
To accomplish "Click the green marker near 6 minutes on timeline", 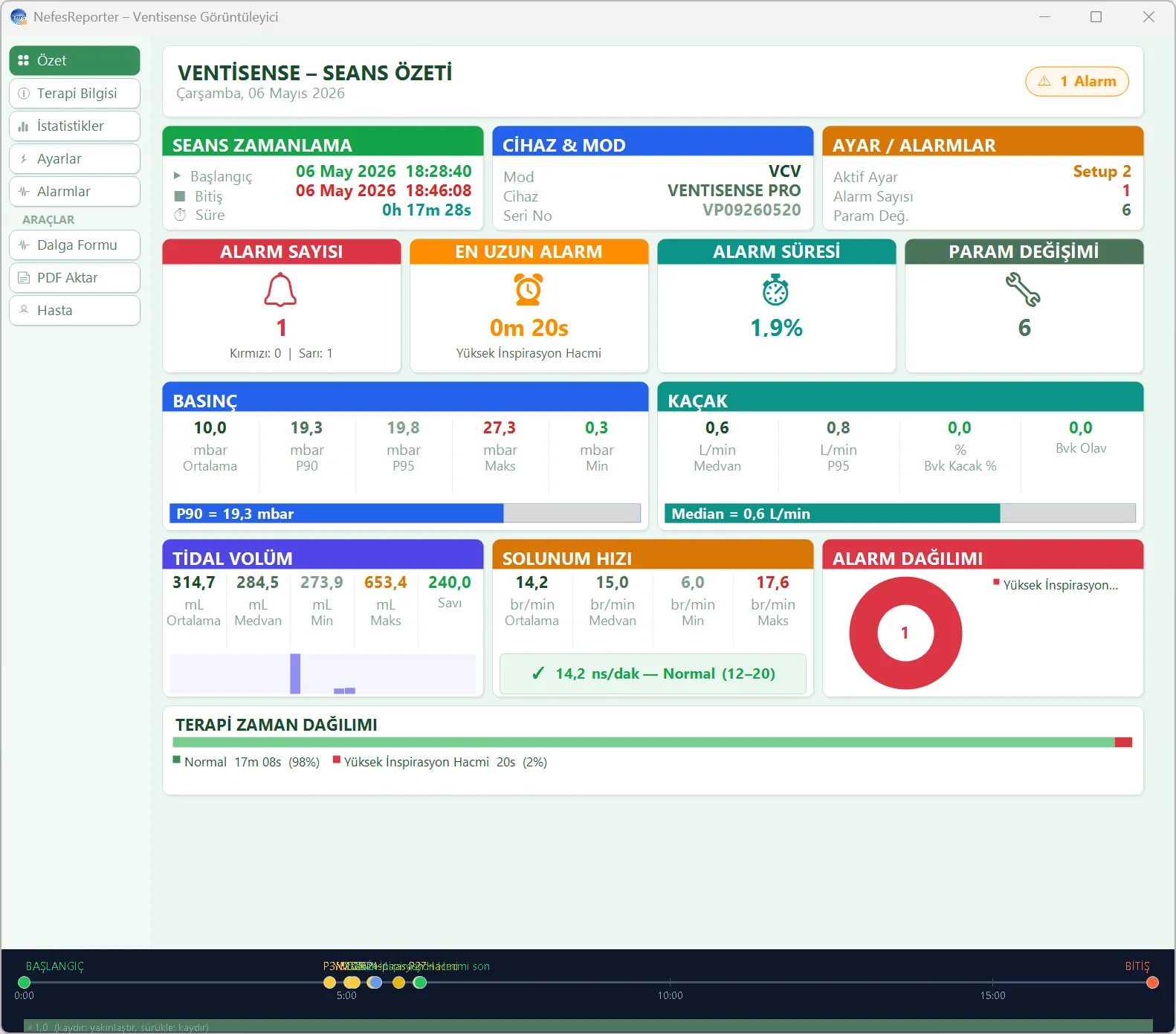I will coord(420,983).
